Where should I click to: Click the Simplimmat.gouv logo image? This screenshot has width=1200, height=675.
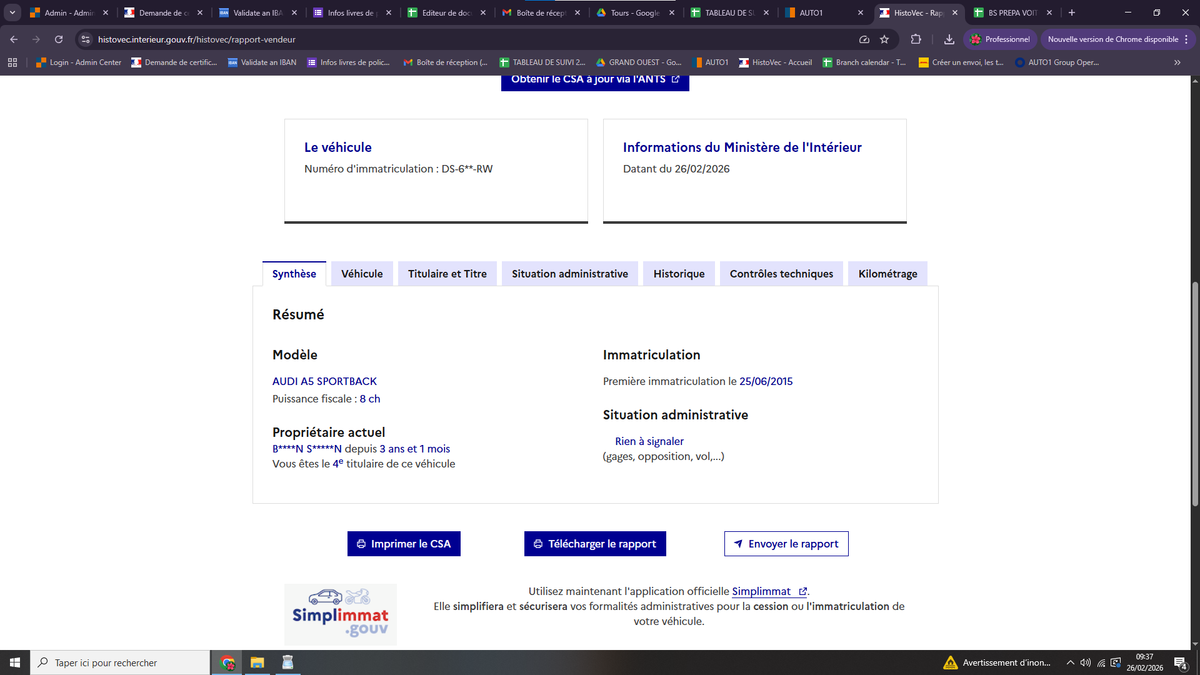[x=340, y=614]
